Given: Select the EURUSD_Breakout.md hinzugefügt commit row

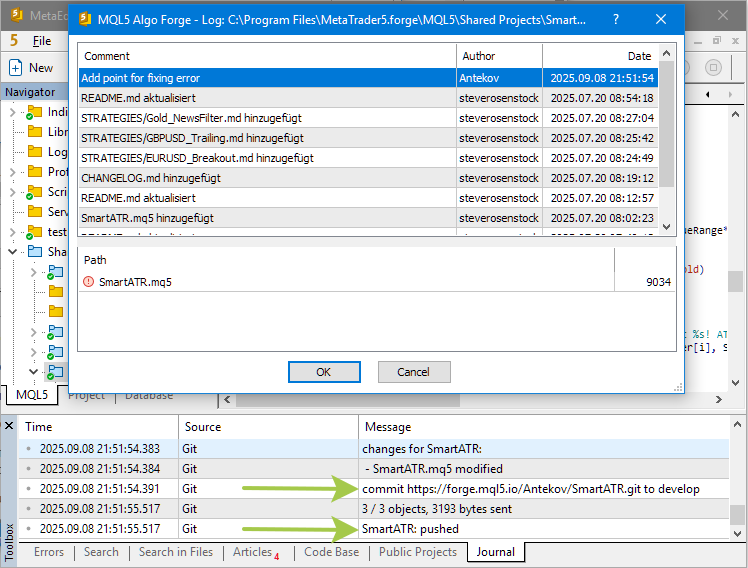Looking at the screenshot, I should 368,158.
